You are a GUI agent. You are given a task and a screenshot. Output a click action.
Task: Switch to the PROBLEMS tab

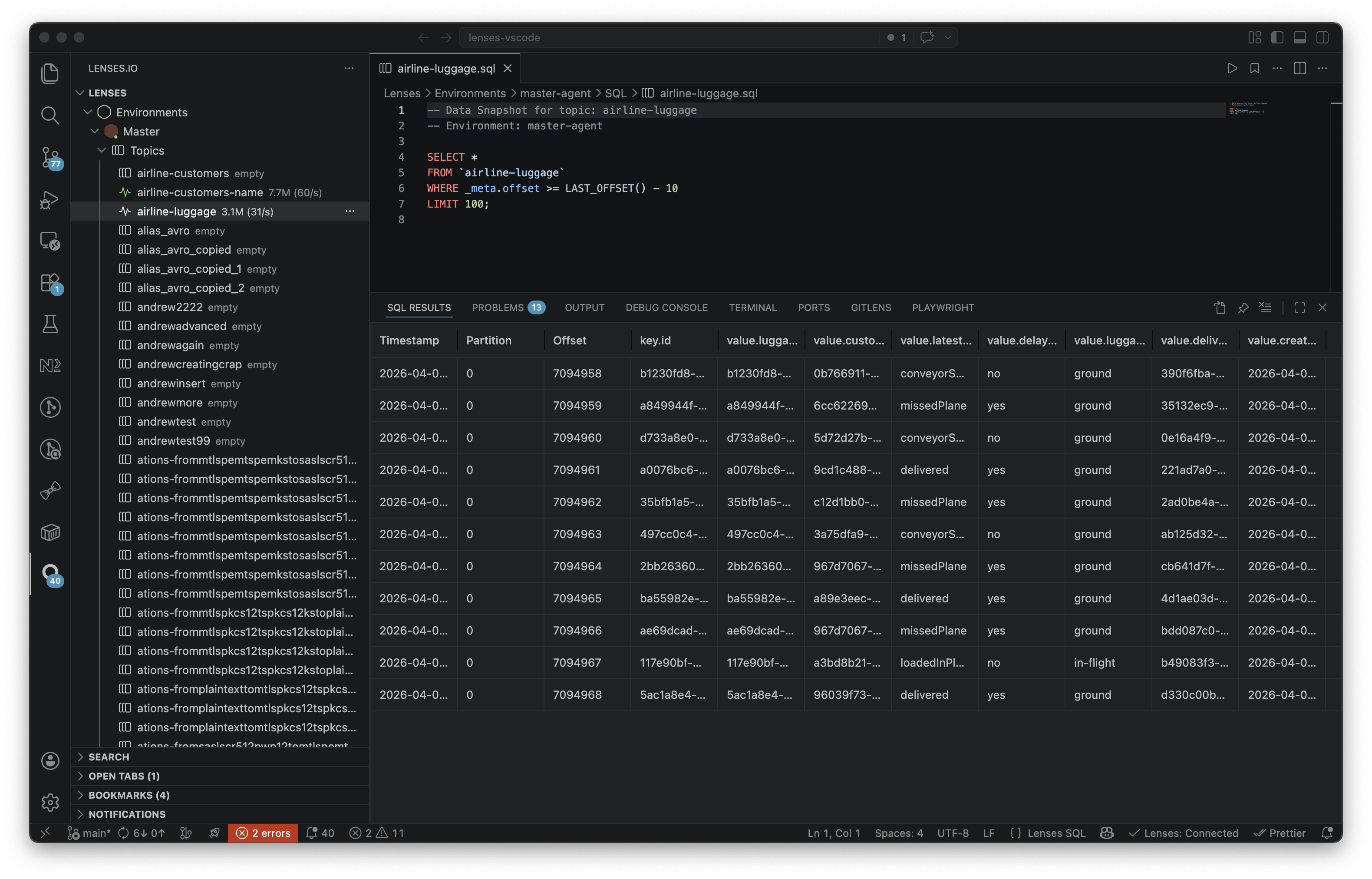508,307
